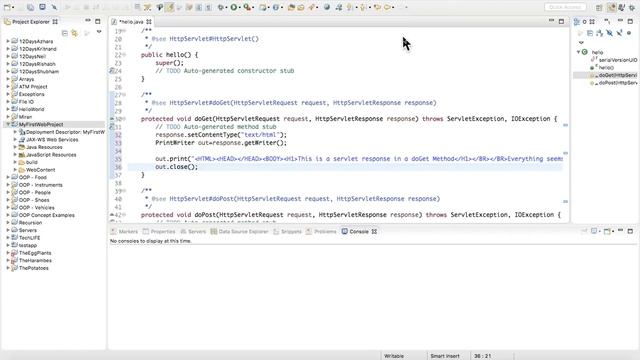The image size is (640, 360).
Task: Click the 36 : 21 cursor position indicator
Action: tap(482, 356)
